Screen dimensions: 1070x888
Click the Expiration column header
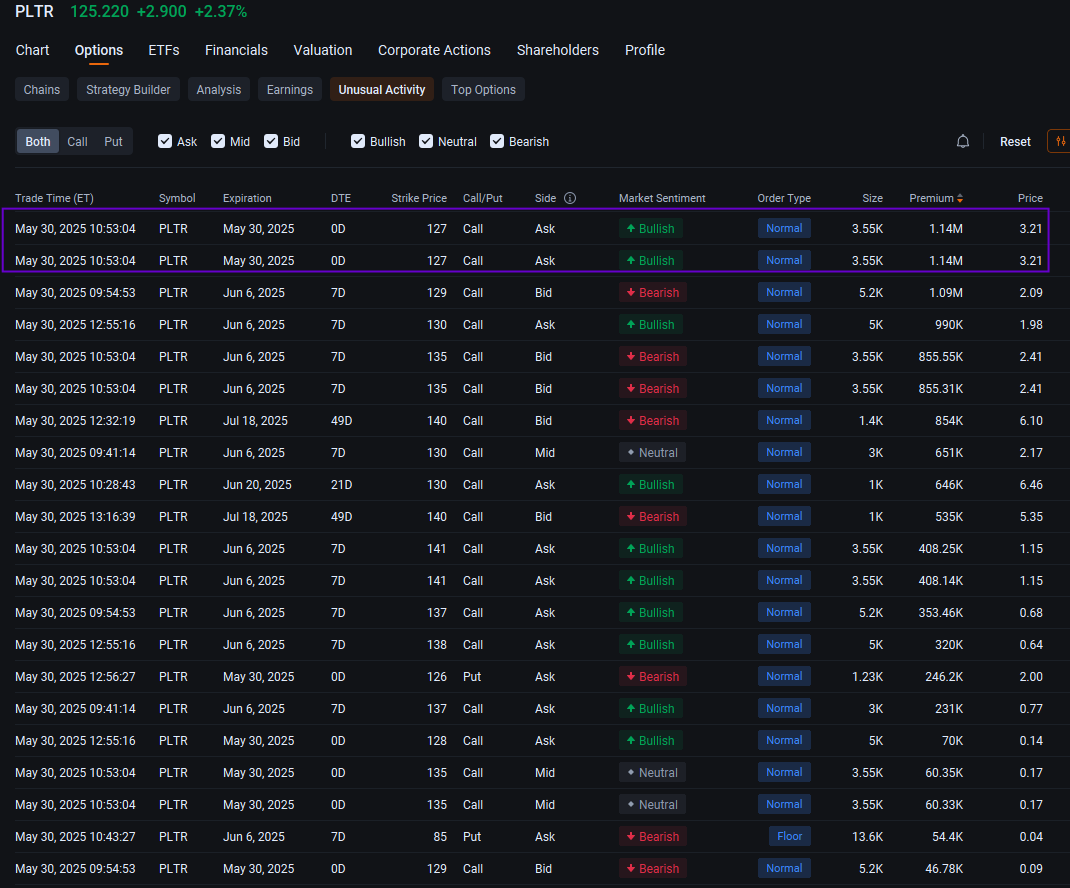247,198
